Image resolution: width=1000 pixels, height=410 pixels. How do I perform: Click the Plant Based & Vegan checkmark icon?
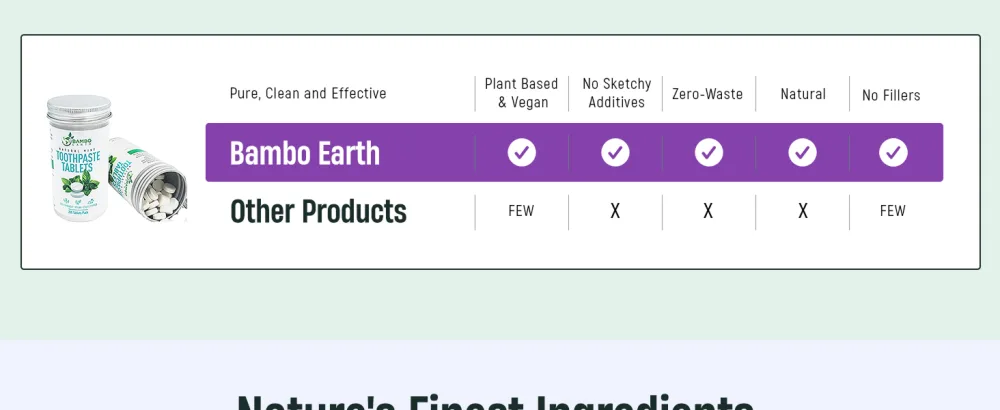[x=522, y=152]
